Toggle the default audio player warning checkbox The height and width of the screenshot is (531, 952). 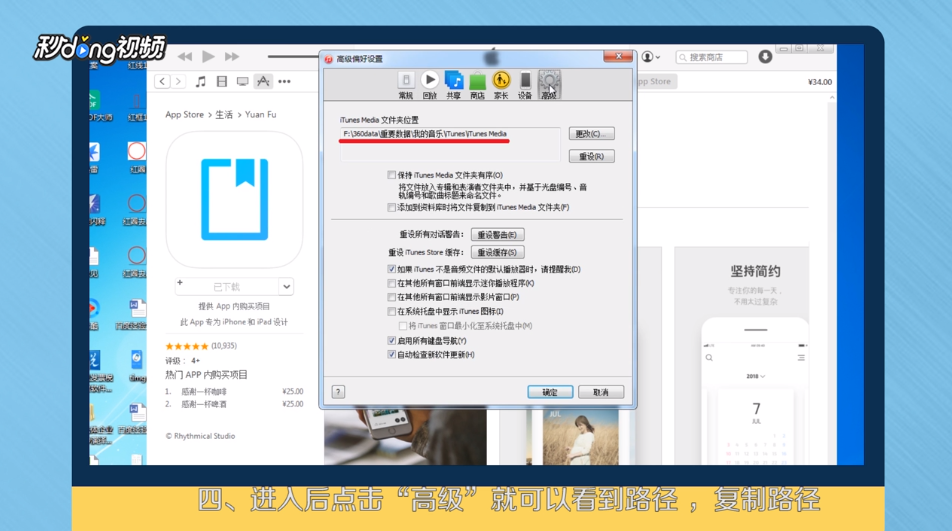[392, 269]
